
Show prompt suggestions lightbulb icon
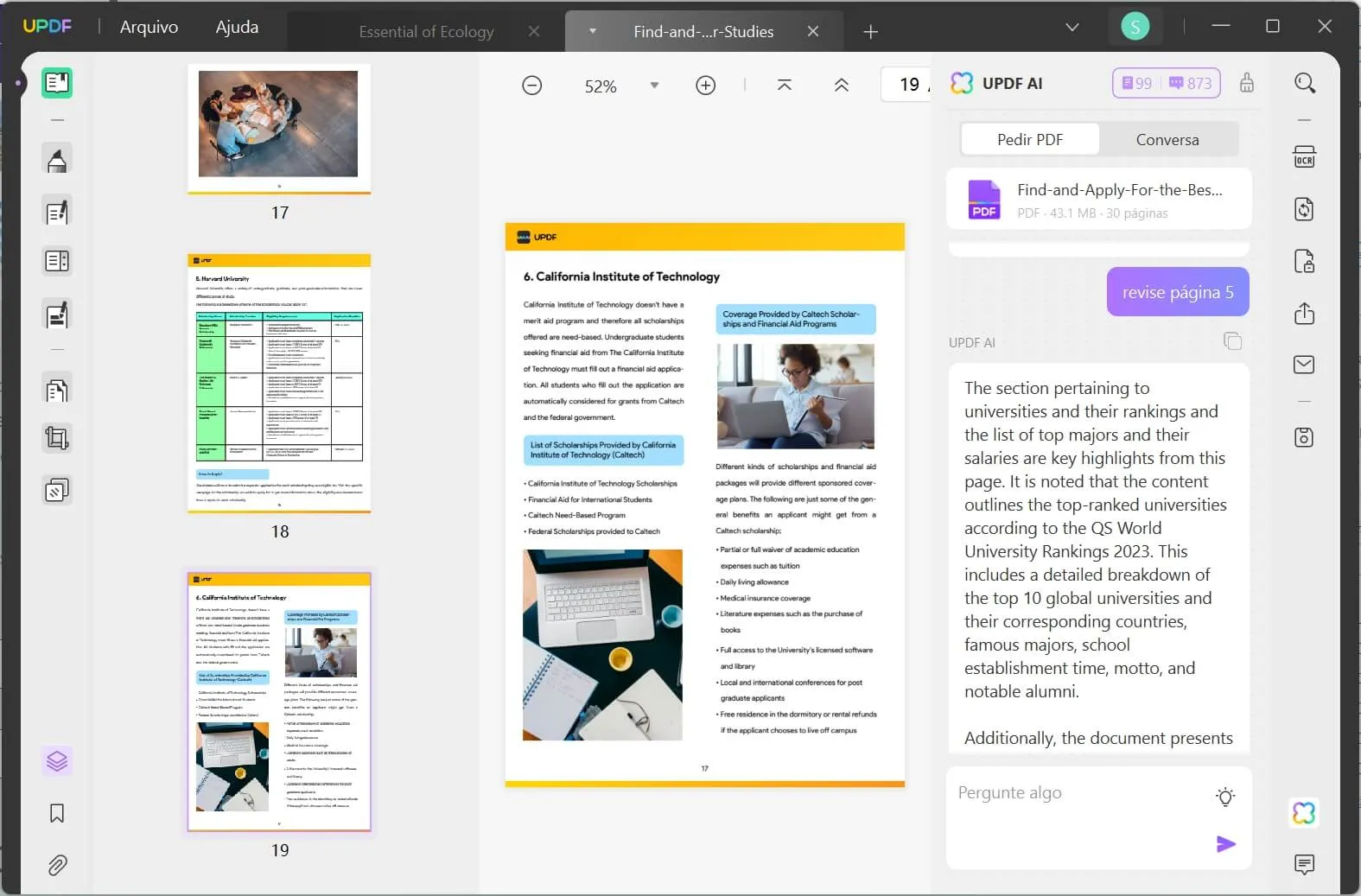[x=1225, y=797]
